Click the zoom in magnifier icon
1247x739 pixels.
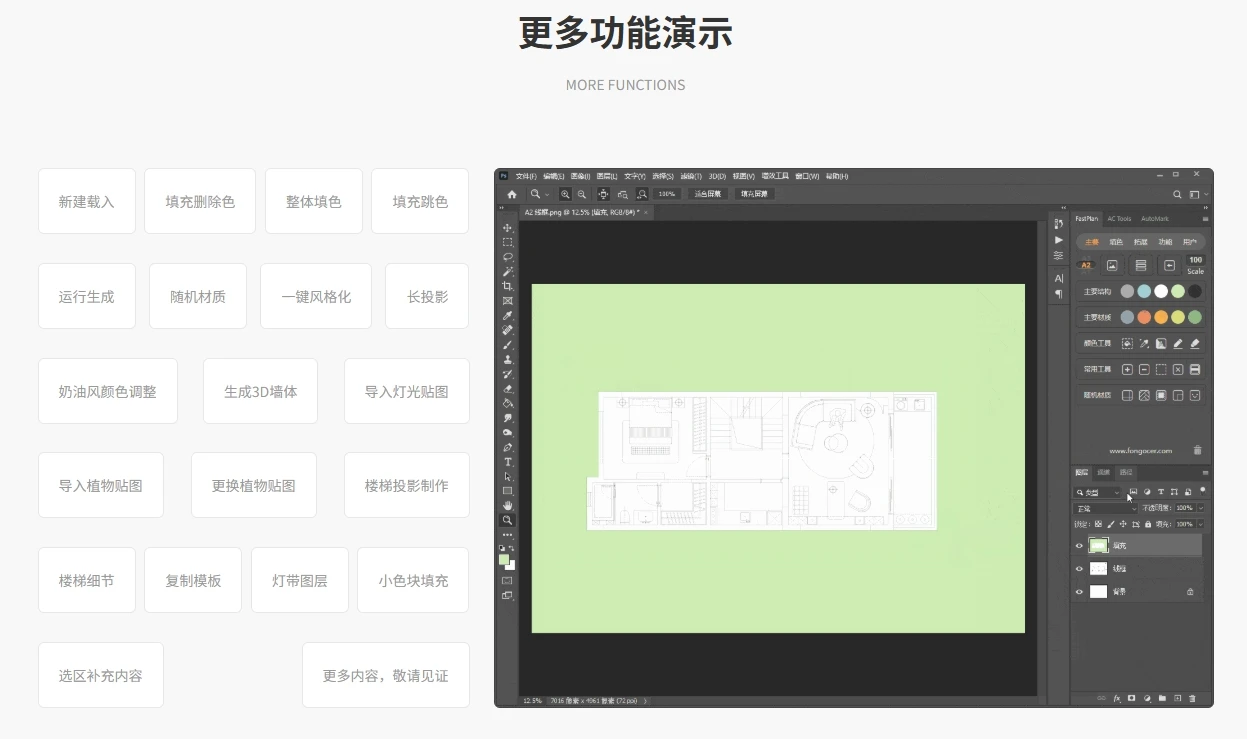(566, 194)
